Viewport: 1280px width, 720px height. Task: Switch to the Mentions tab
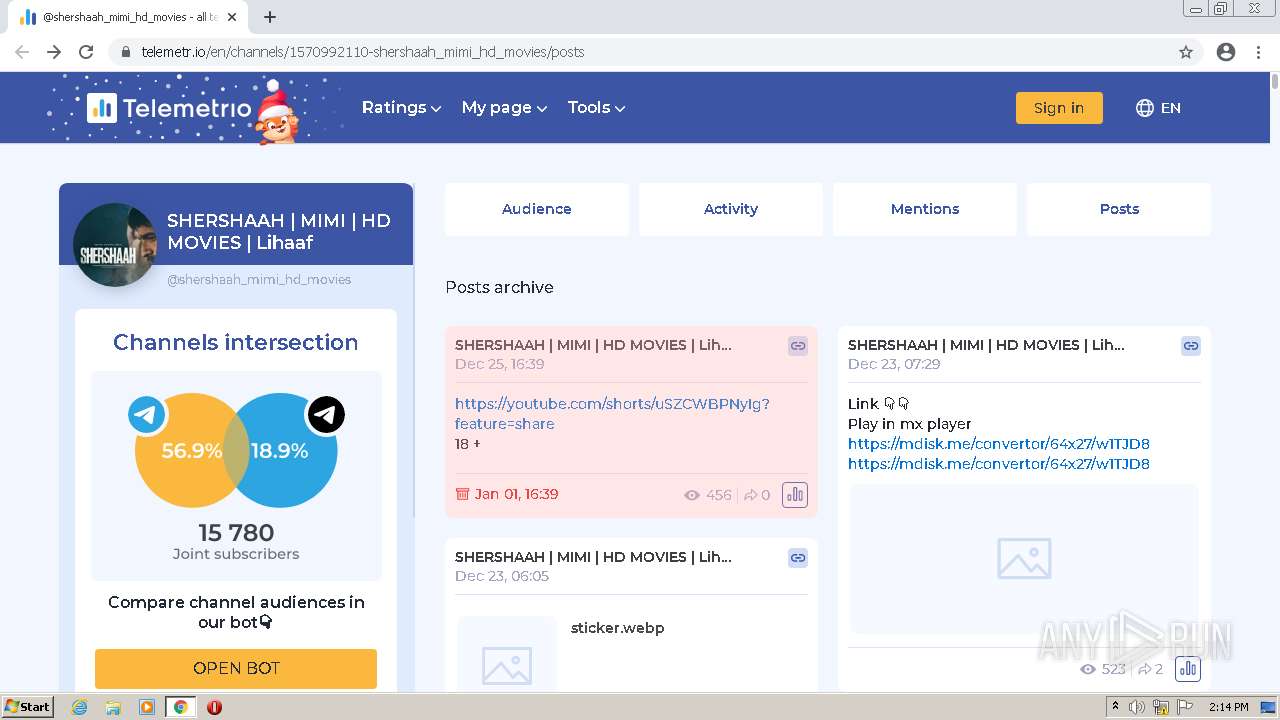tap(925, 209)
